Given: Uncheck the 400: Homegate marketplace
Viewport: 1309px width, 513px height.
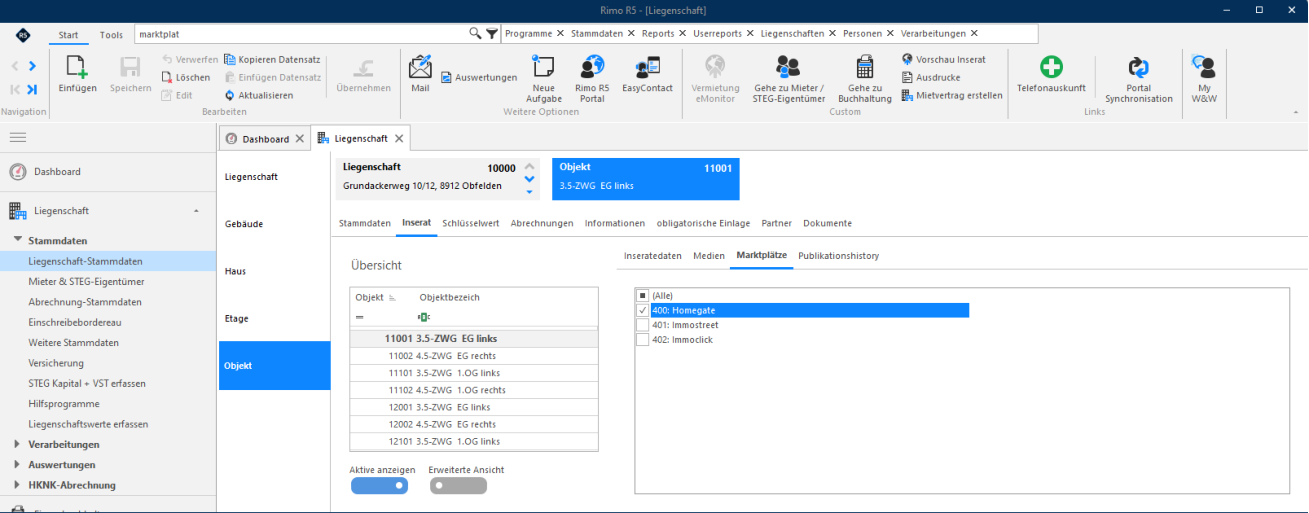Looking at the screenshot, I should [642, 310].
